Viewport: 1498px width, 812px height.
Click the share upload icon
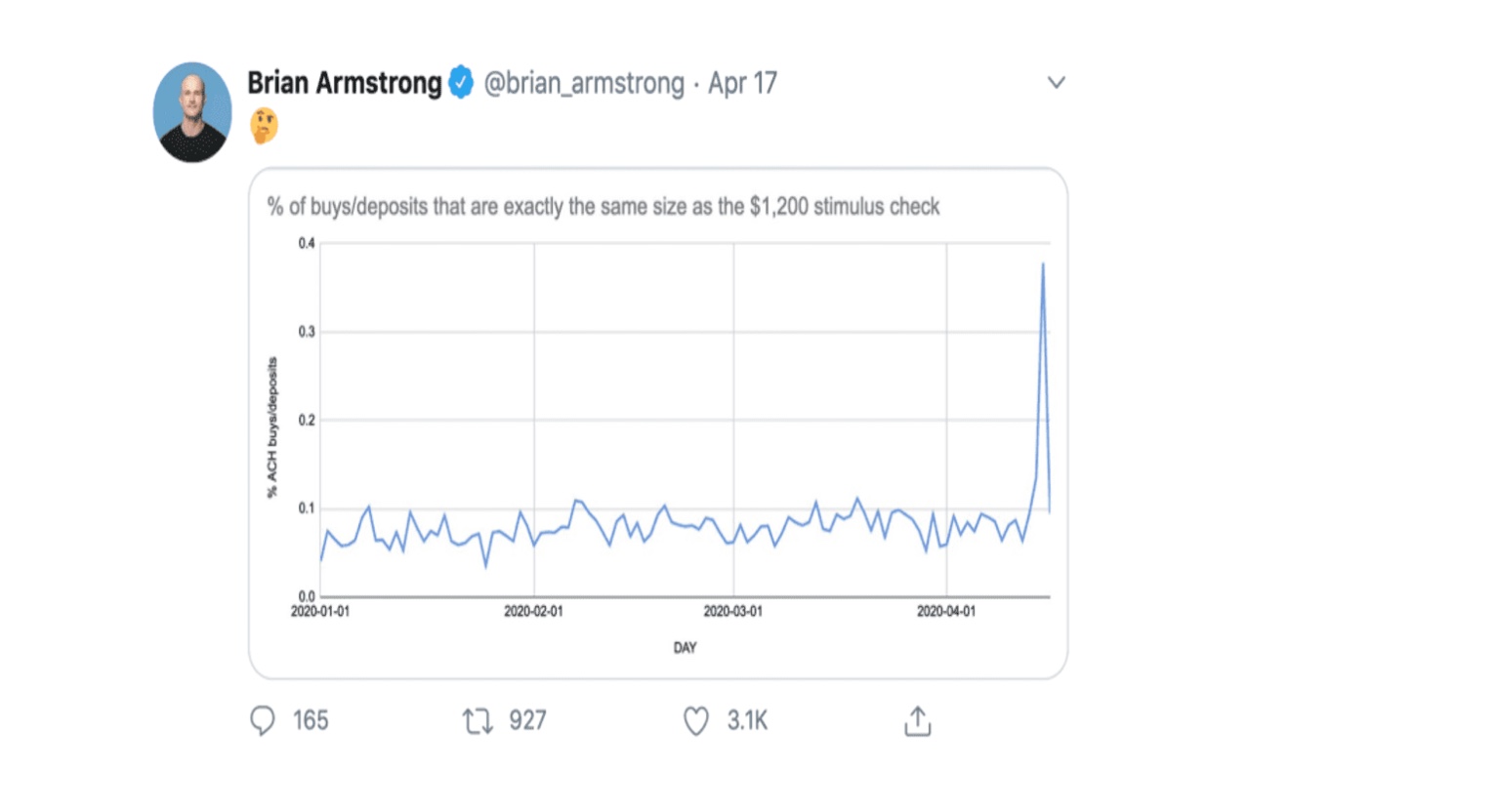pos(917,721)
